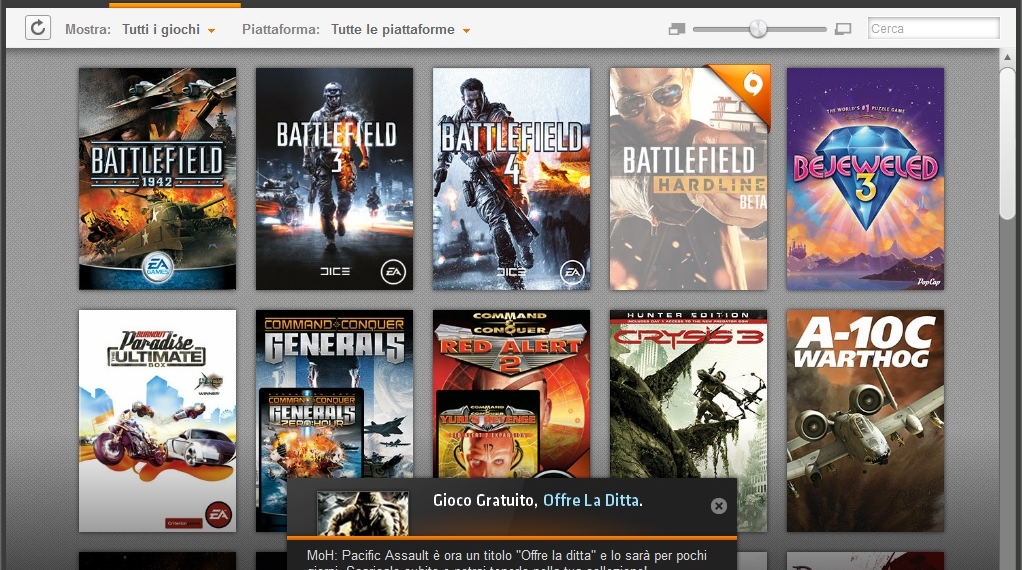Close the 'Gioco Gratuito' notification popup
Screen dimensions: 1022x570
[718, 506]
